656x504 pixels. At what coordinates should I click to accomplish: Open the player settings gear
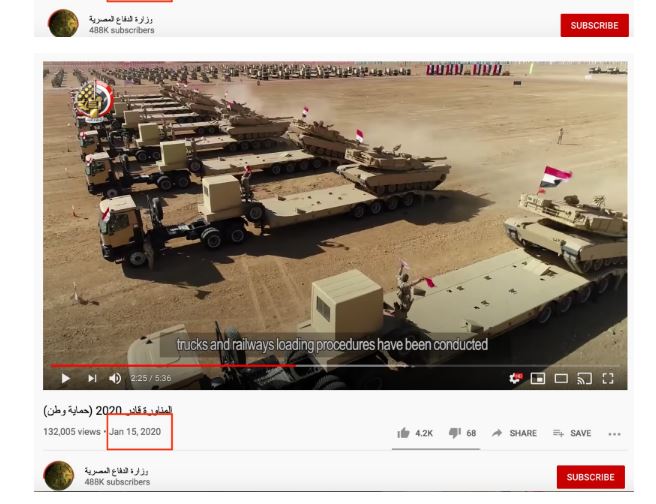pos(515,379)
